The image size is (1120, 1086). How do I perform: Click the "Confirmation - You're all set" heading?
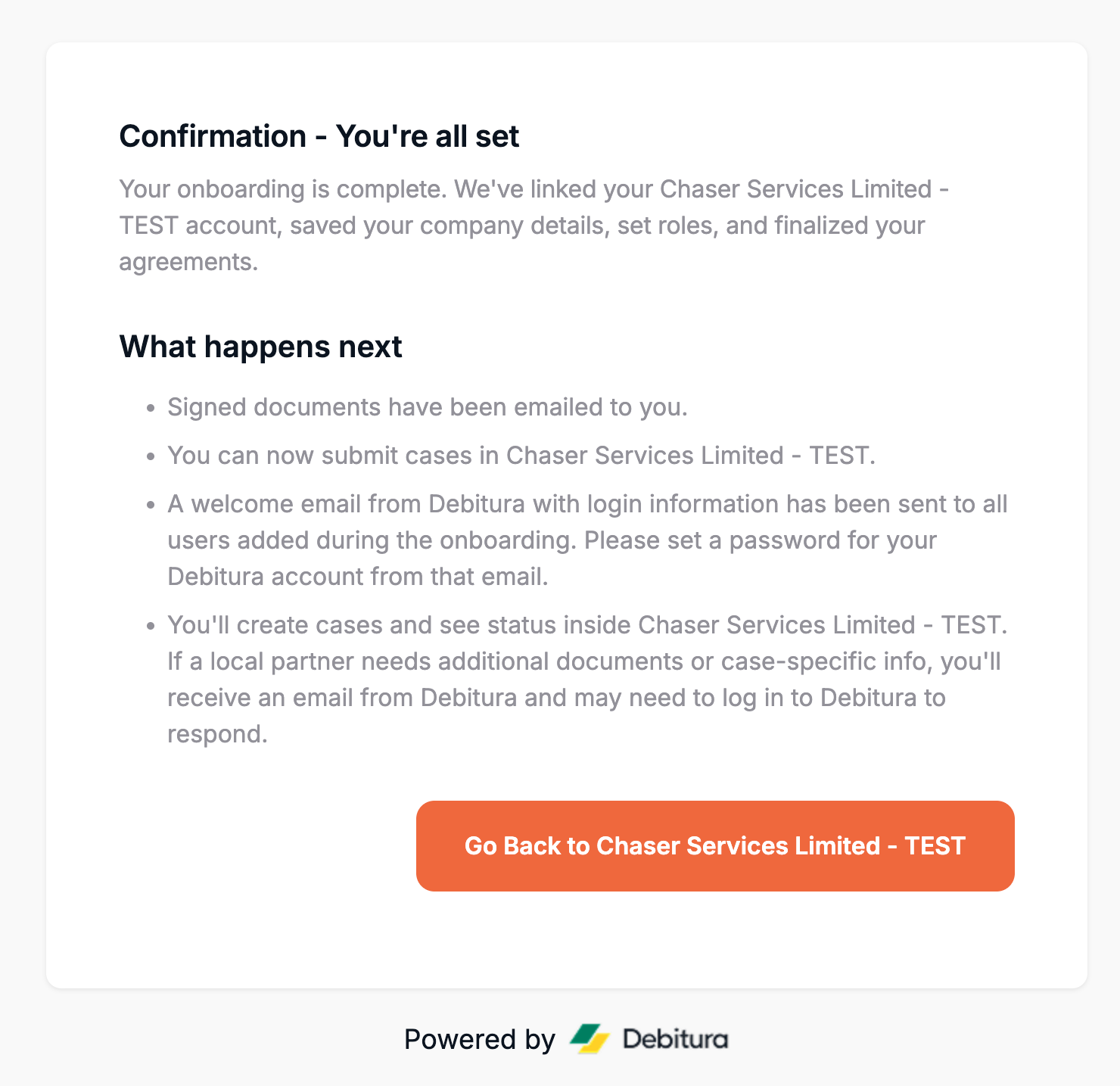click(319, 136)
